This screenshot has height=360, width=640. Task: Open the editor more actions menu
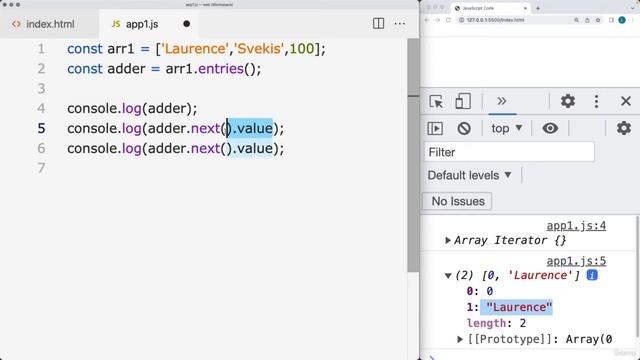[400, 24]
